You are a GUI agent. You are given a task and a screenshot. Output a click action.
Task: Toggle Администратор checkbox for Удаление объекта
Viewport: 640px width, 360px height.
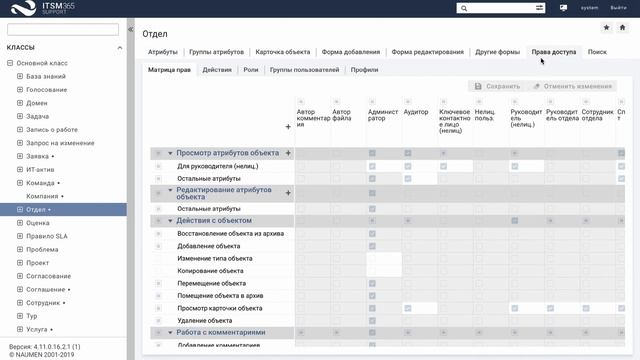[x=372, y=320]
